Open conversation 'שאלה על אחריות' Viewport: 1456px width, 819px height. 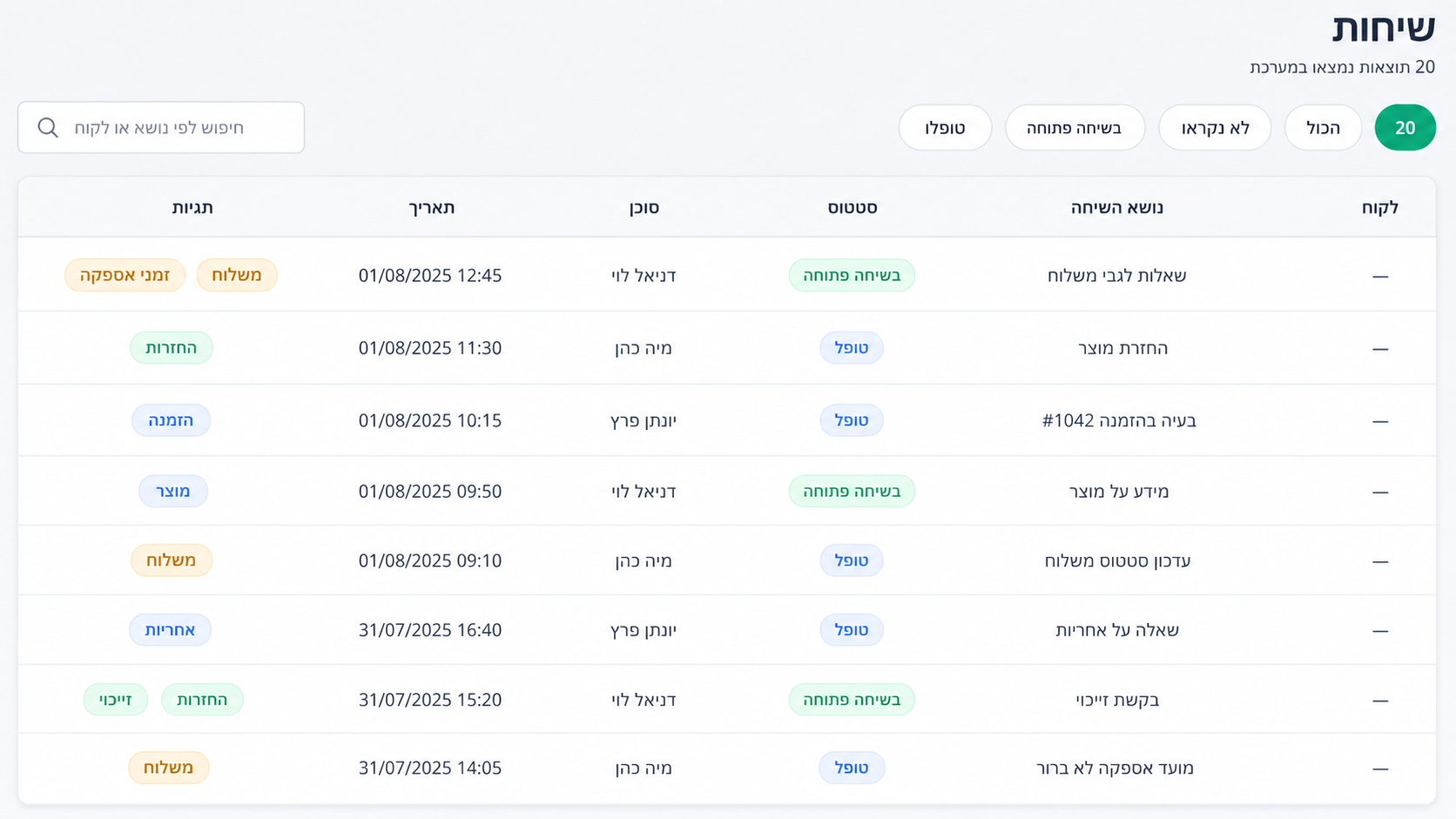[x=1117, y=630]
